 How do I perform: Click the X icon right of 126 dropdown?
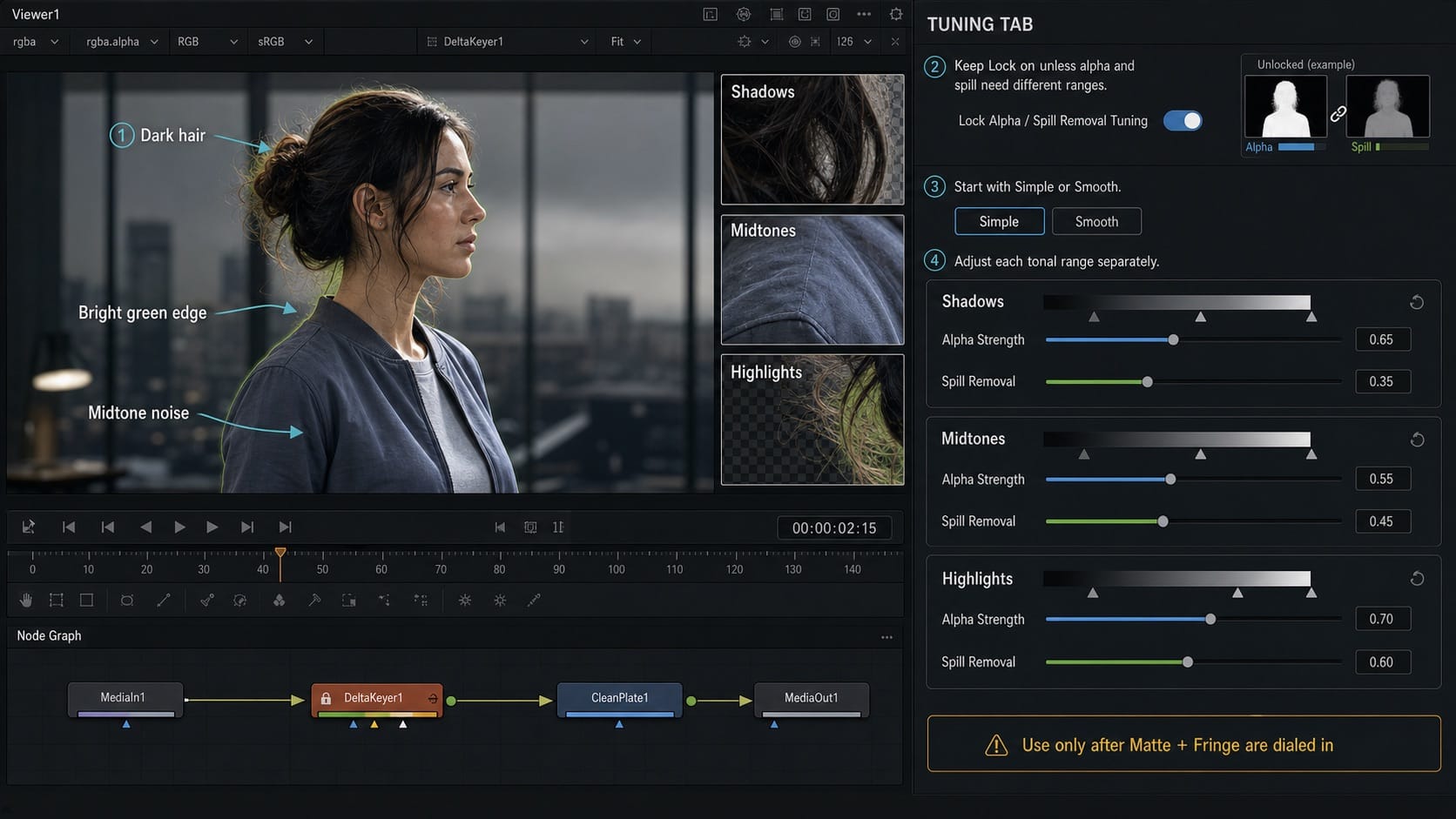895,42
